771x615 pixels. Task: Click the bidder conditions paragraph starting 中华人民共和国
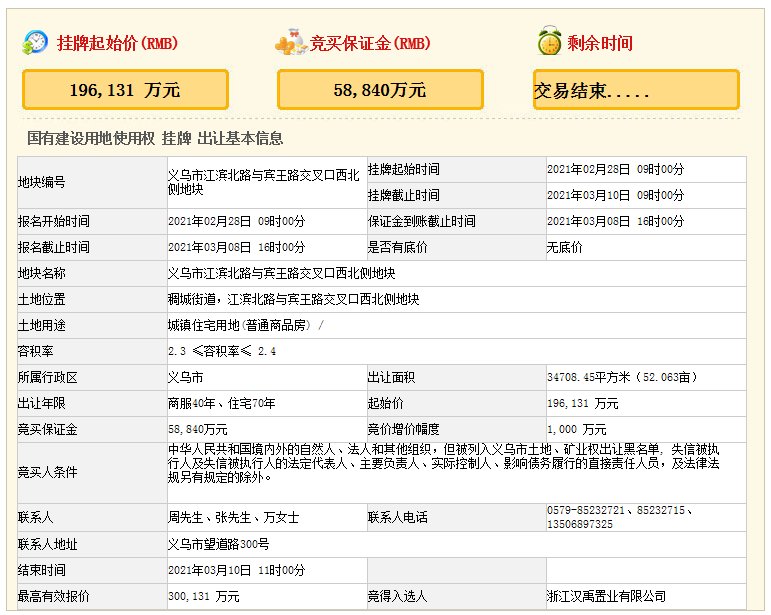[444, 463]
